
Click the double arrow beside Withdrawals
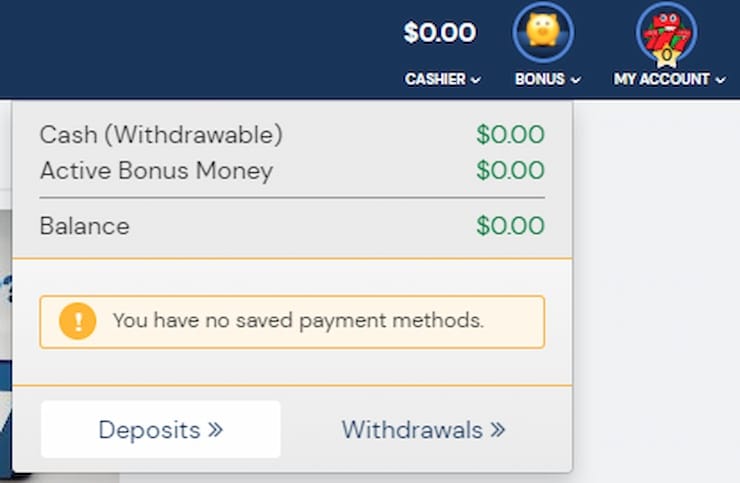tap(497, 430)
